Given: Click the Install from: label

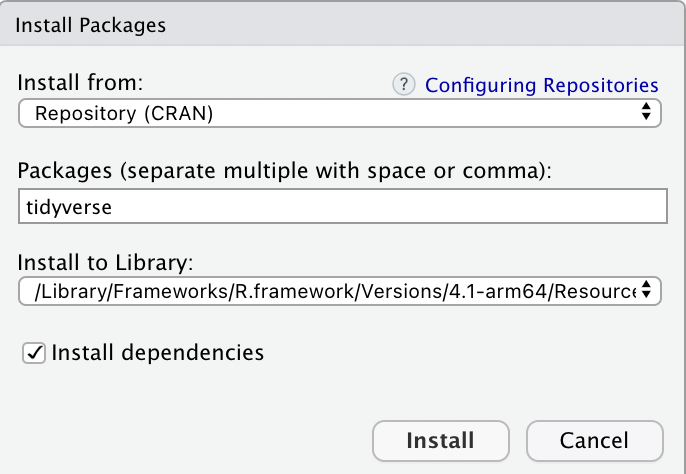Looking at the screenshot, I should [80, 82].
